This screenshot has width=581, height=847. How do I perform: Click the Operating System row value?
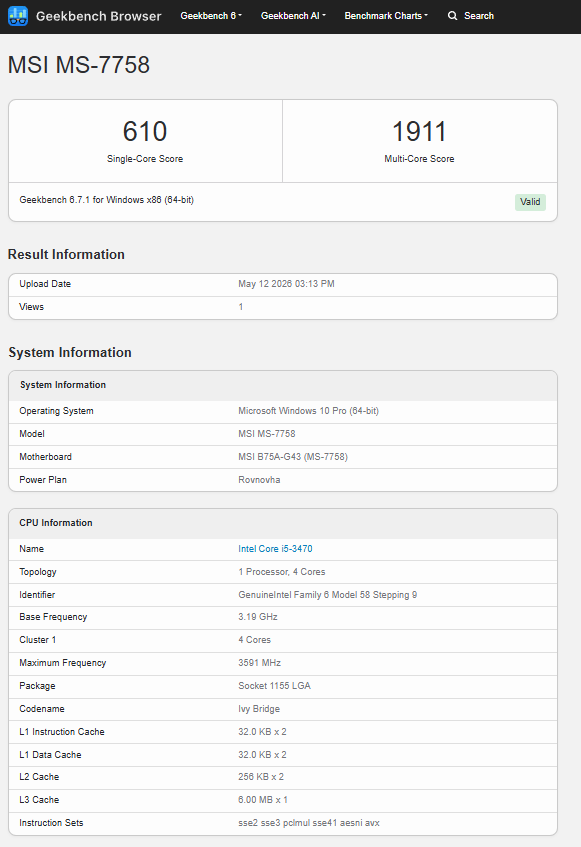[x=308, y=411]
